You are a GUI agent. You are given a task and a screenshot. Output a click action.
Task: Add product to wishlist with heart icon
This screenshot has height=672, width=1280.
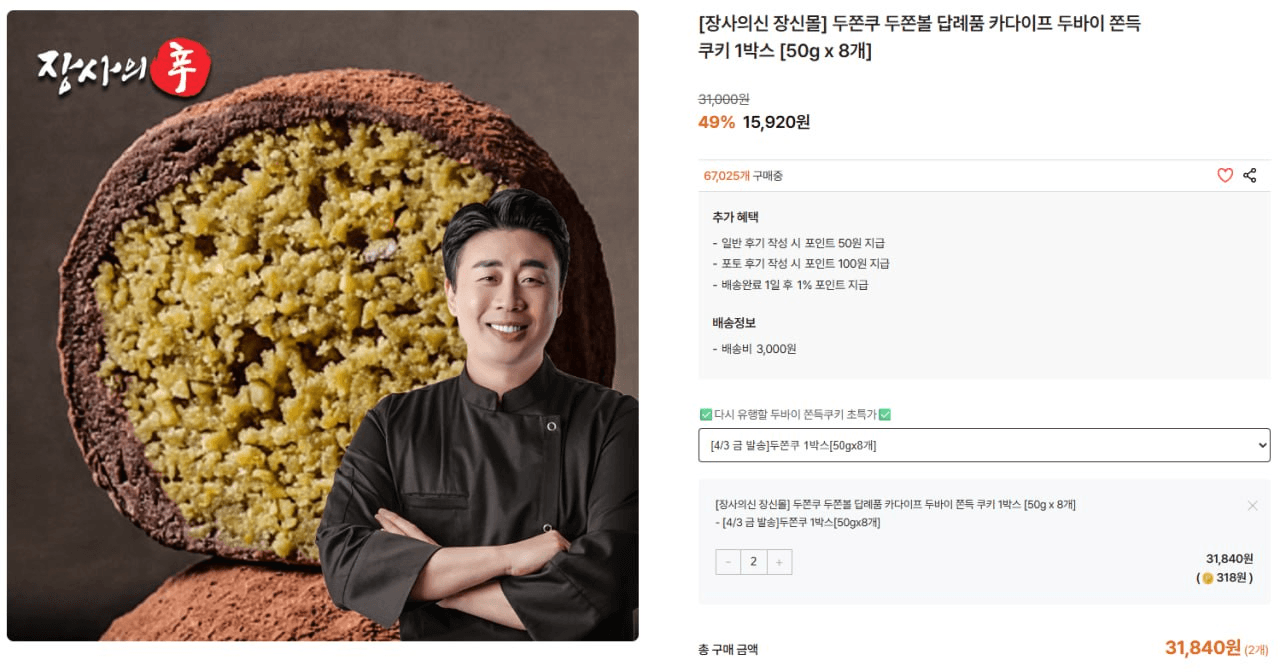click(1225, 175)
